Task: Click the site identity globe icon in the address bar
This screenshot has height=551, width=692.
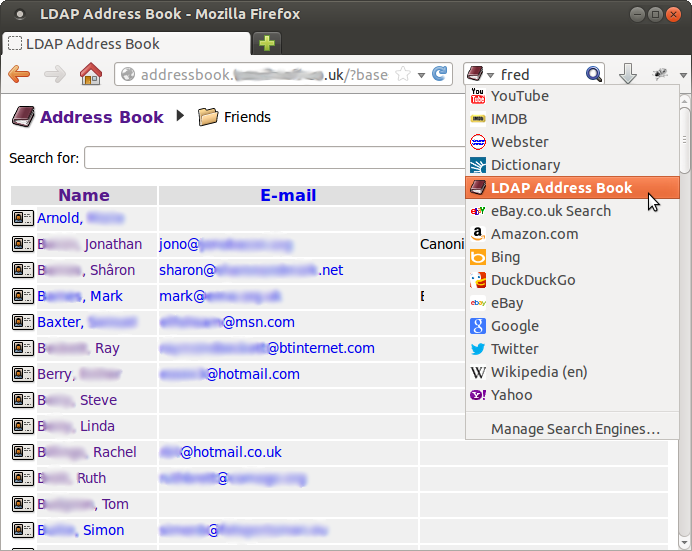Action: pos(128,74)
